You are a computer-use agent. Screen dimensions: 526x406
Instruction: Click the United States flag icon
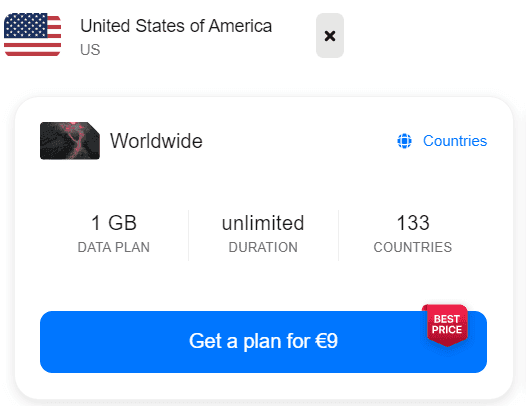tap(33, 35)
